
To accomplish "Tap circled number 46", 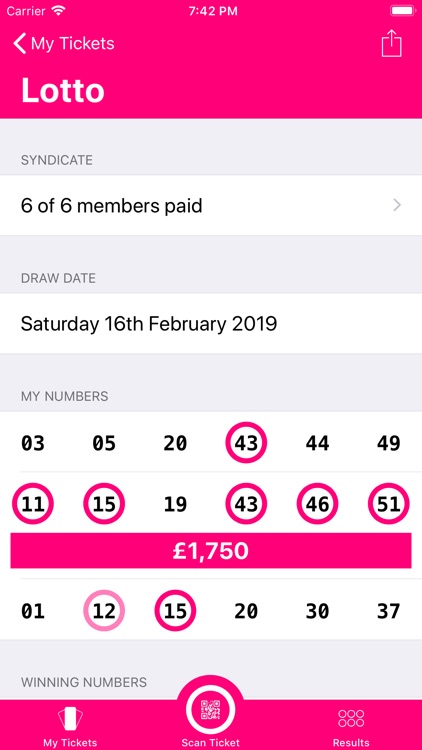I will (x=317, y=504).
